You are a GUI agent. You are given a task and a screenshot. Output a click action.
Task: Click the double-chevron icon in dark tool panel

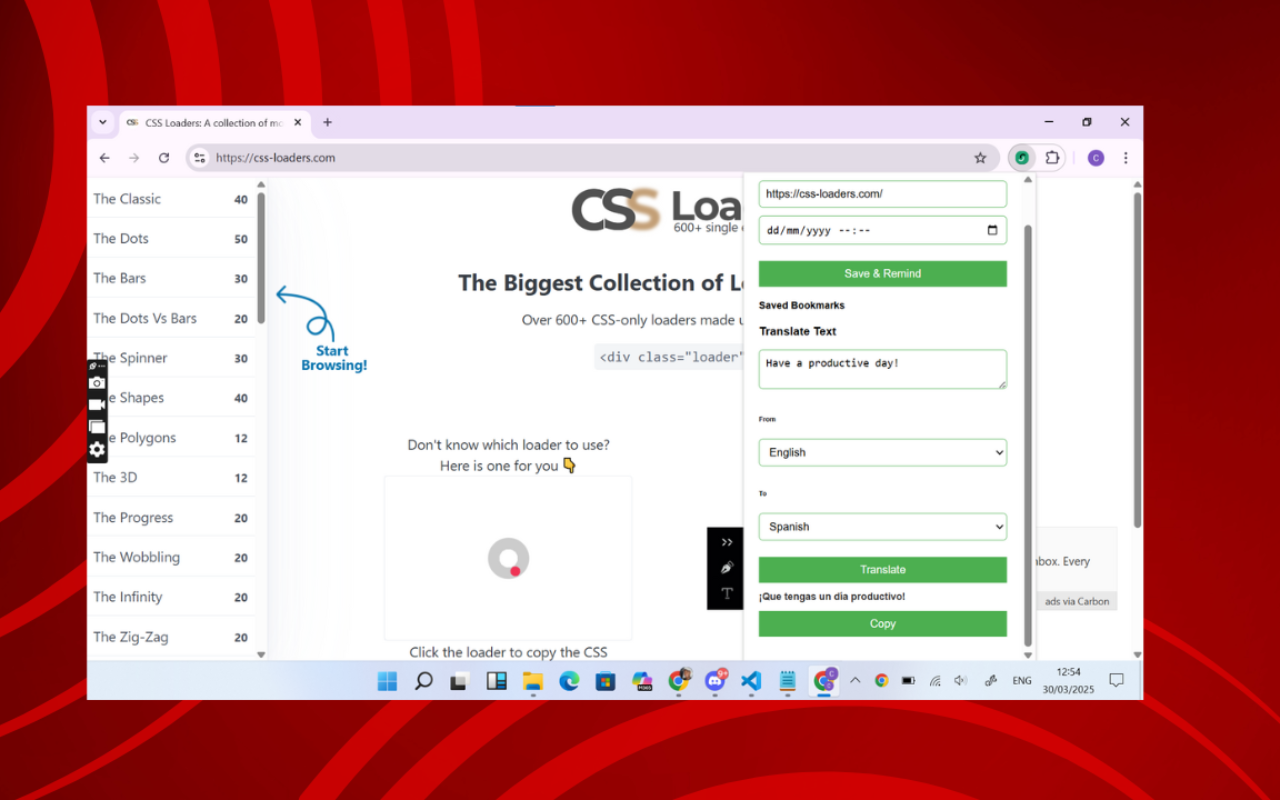click(x=727, y=542)
